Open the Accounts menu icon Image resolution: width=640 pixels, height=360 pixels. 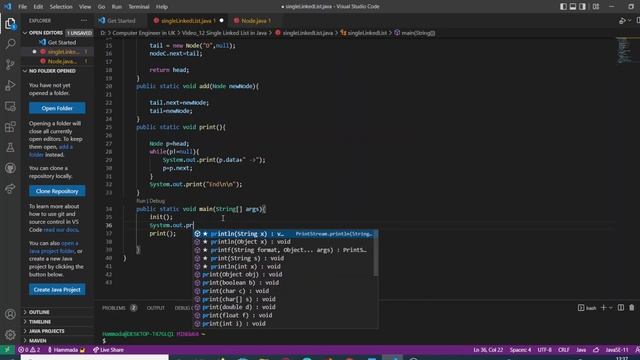click(10, 314)
